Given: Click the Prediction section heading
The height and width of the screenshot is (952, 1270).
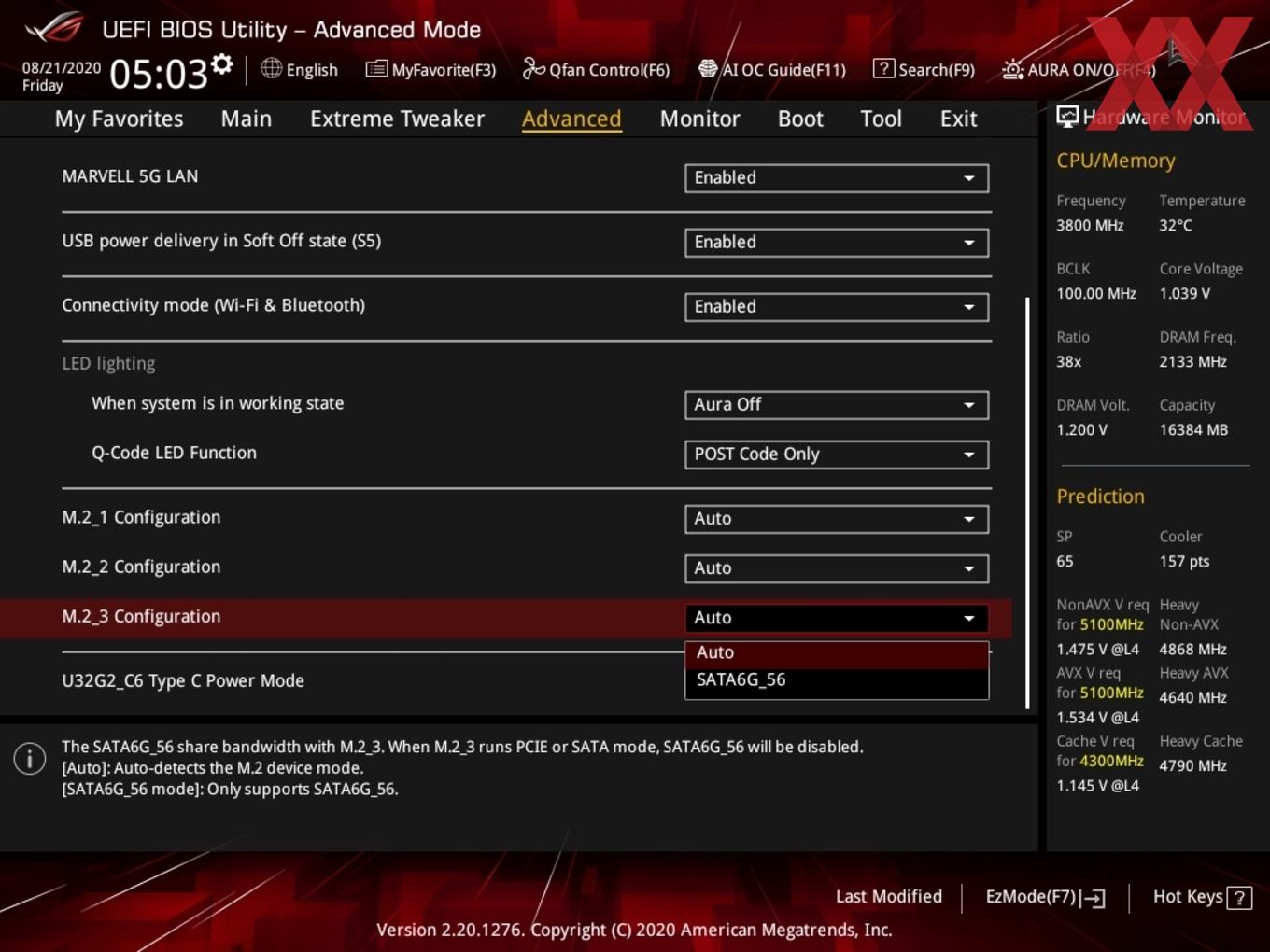Looking at the screenshot, I should [x=1100, y=497].
